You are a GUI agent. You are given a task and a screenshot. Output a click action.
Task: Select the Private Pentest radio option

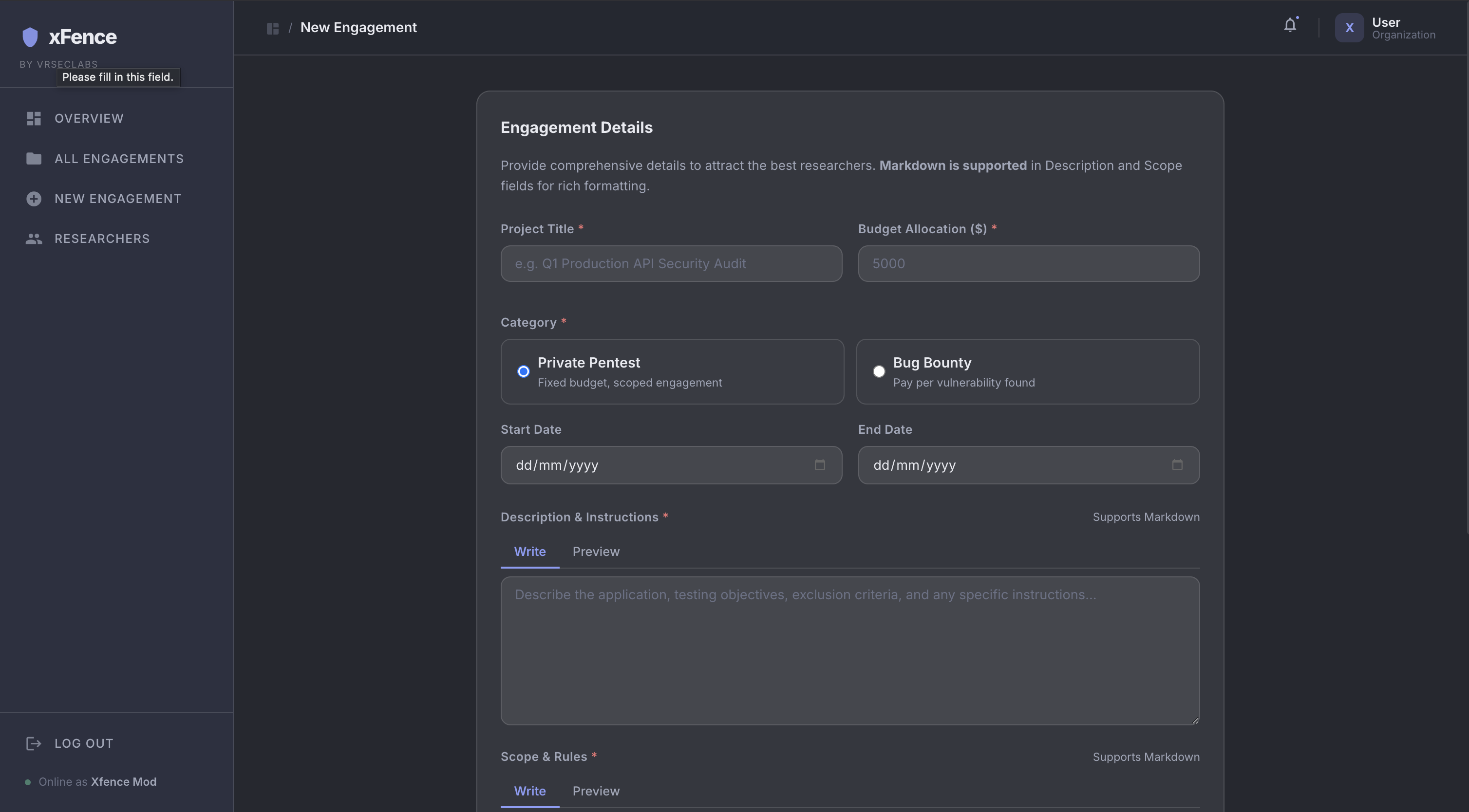(x=523, y=371)
